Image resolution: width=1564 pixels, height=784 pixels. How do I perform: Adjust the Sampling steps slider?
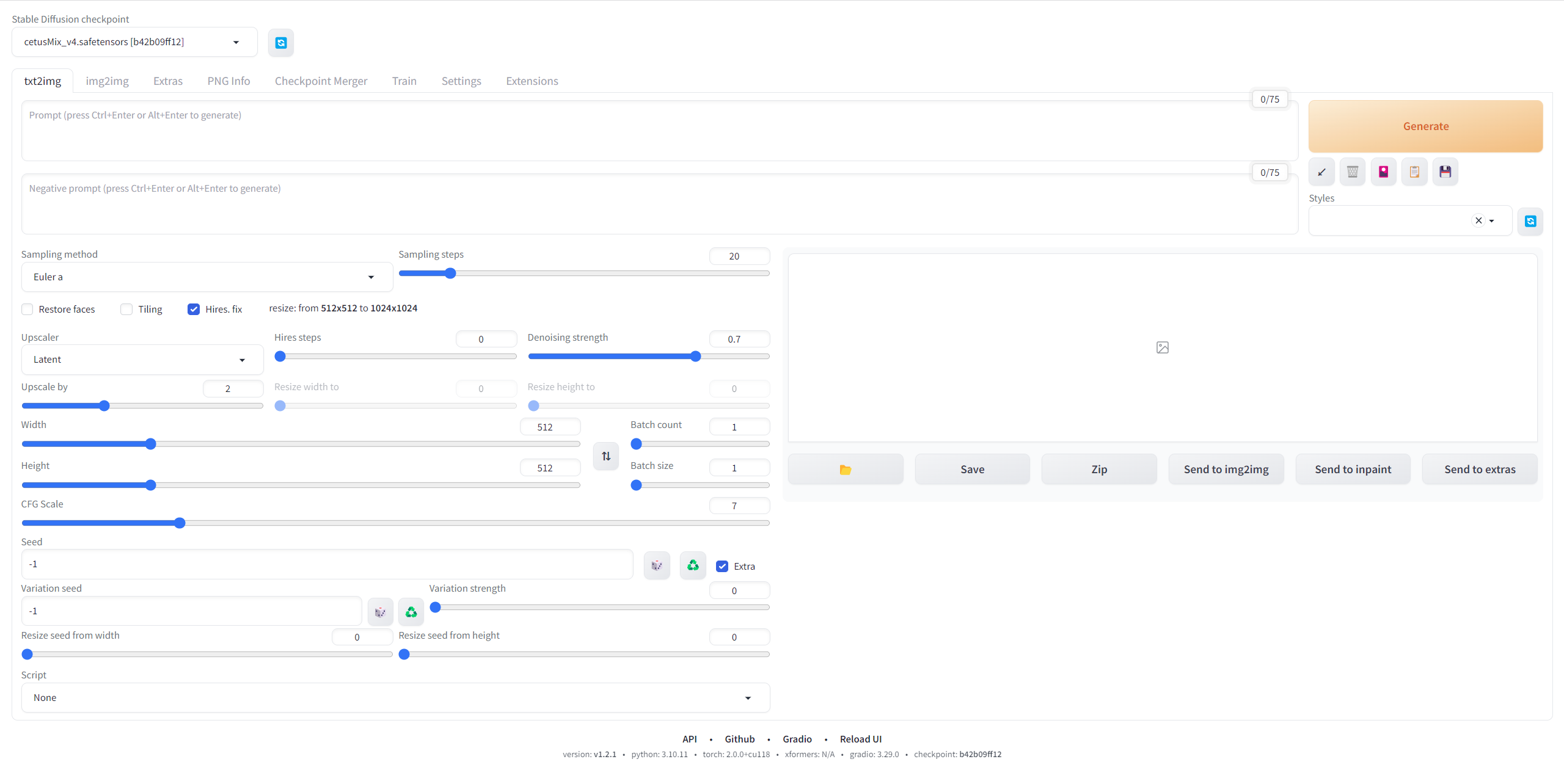click(x=584, y=274)
